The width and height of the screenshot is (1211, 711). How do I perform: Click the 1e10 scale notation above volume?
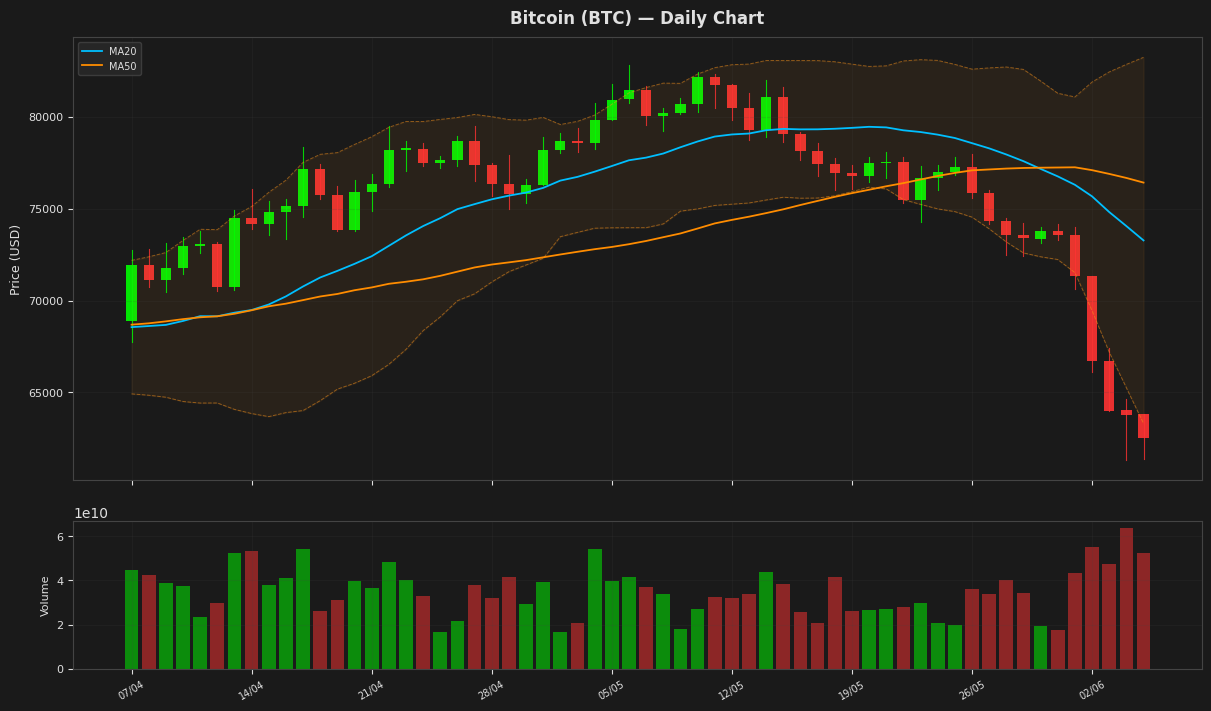(91, 513)
